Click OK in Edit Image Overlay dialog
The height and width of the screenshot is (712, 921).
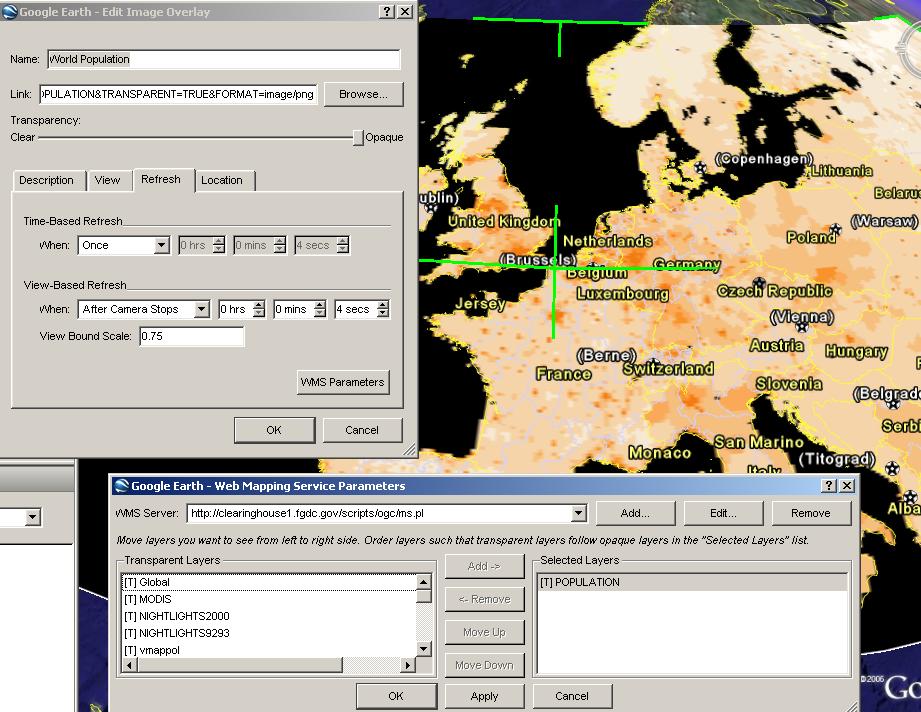(x=274, y=430)
